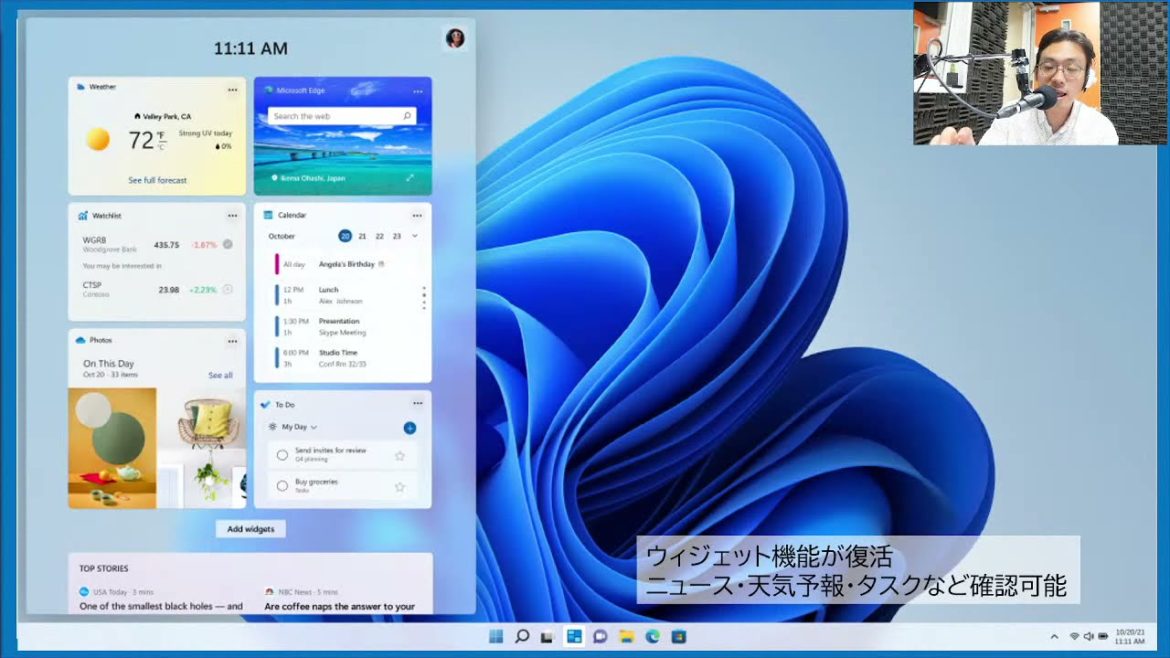Open the Weather widget more options menu
Viewport: 1170px width, 658px height.
click(x=232, y=90)
